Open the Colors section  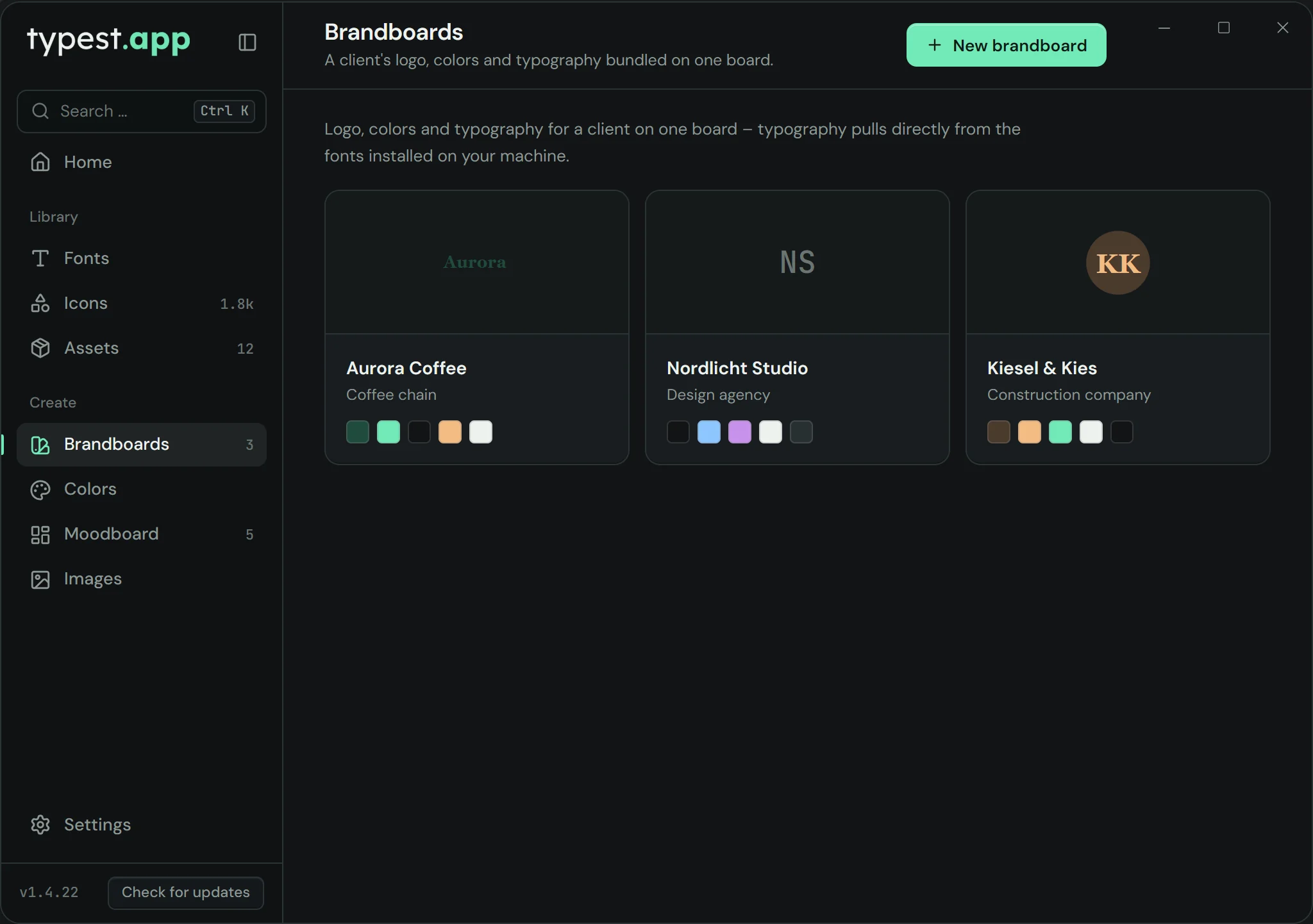pyautogui.click(x=142, y=490)
